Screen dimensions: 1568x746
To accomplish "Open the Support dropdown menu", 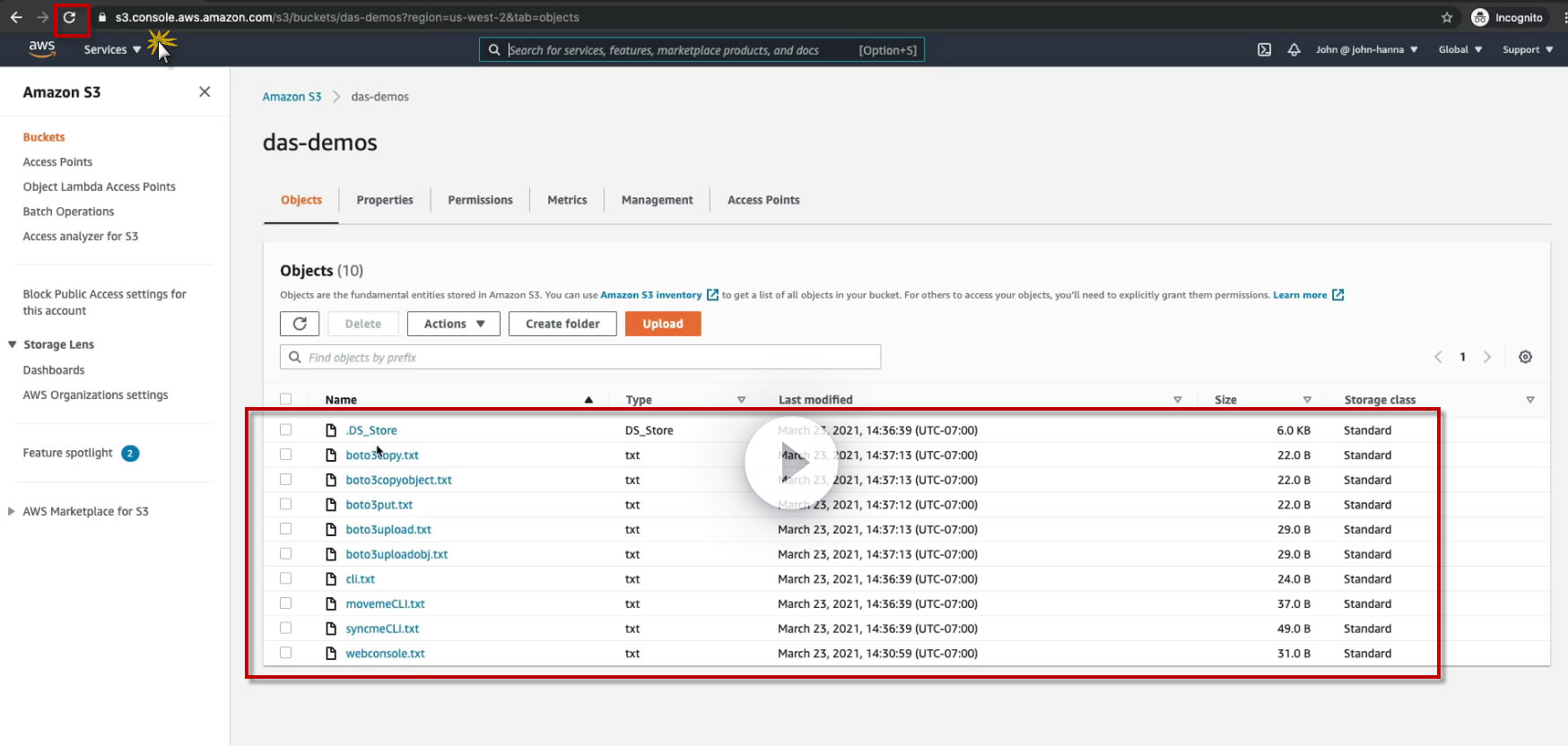I will tap(1528, 50).
